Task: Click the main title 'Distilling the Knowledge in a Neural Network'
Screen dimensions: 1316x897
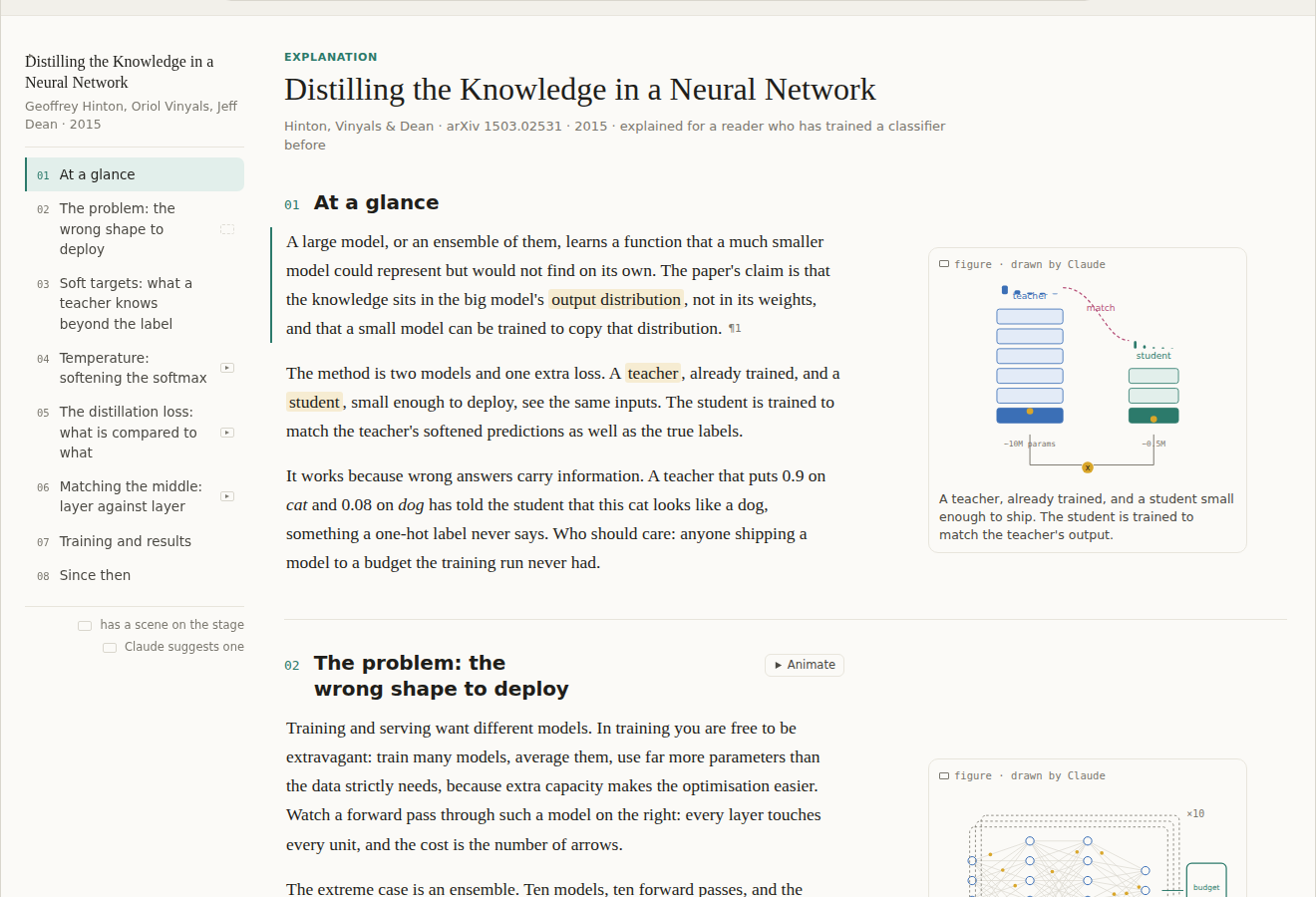Action: point(580,90)
